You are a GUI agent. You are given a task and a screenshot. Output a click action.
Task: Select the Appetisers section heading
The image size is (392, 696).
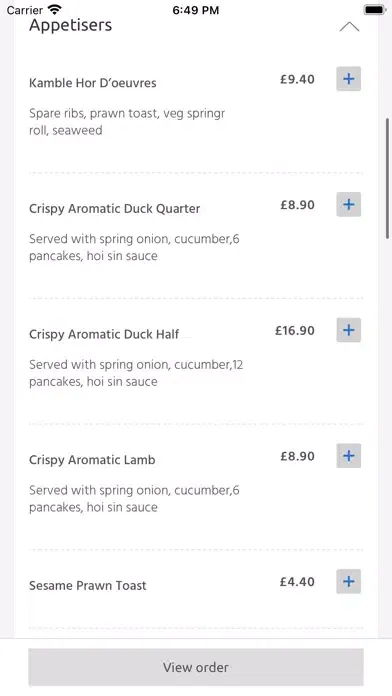pos(71,26)
